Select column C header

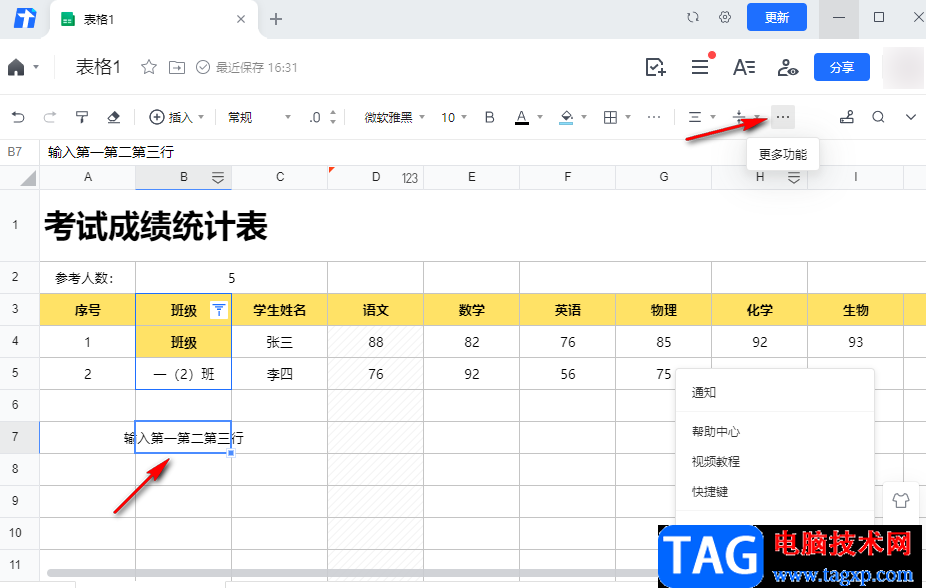click(x=280, y=178)
